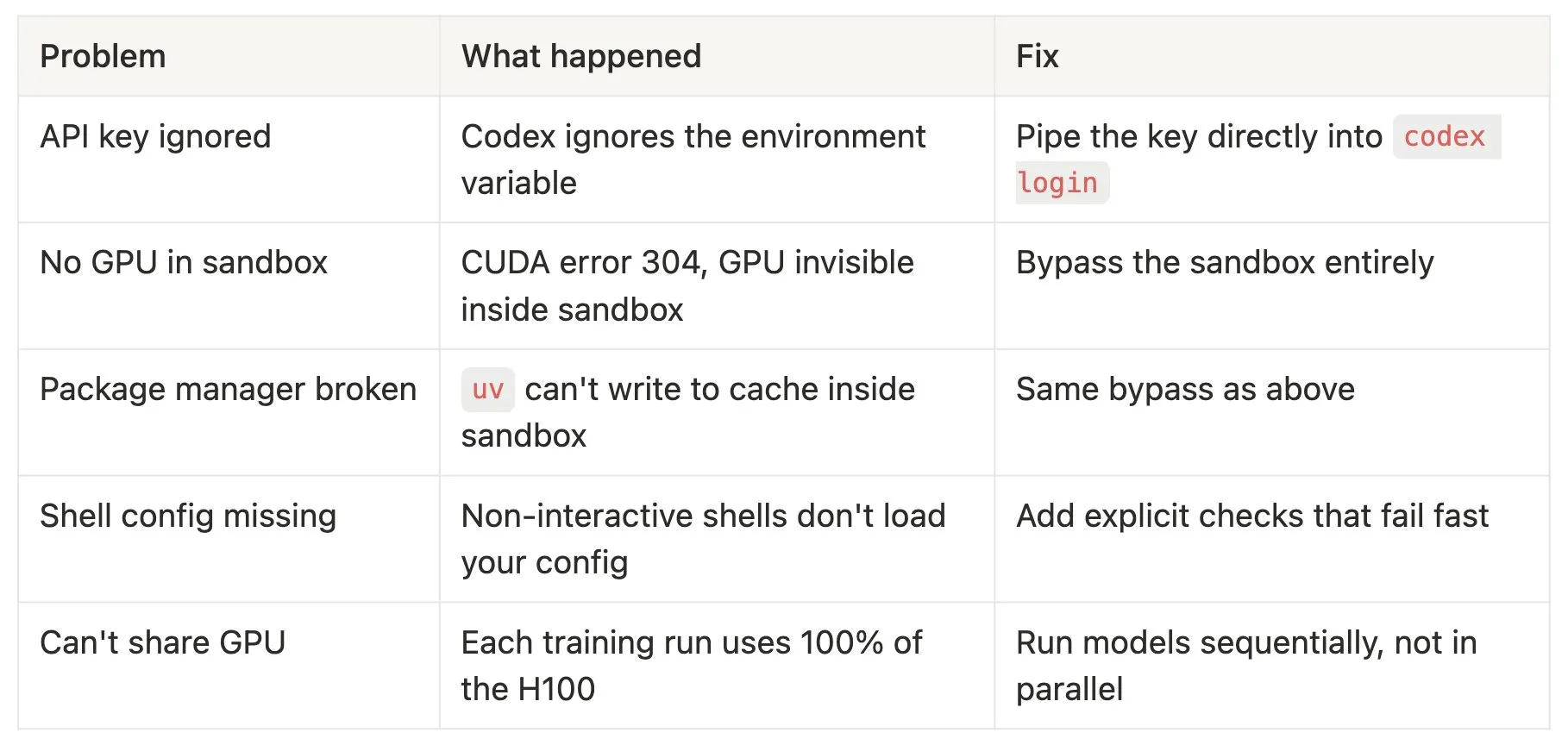The height and width of the screenshot is (745, 1568).
Task: Click 'Add explicit checks that fail fast'
Action: pyautogui.click(x=1252, y=516)
